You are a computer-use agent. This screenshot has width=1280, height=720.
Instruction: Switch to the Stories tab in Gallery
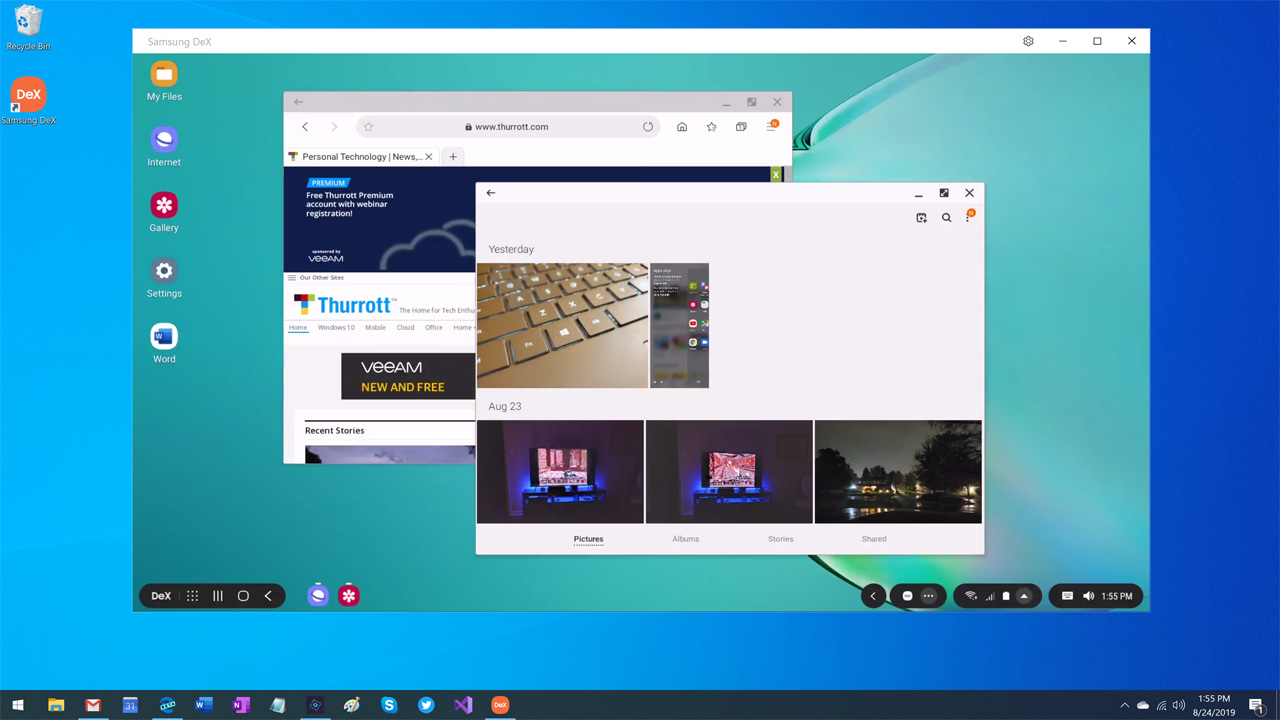(x=780, y=539)
